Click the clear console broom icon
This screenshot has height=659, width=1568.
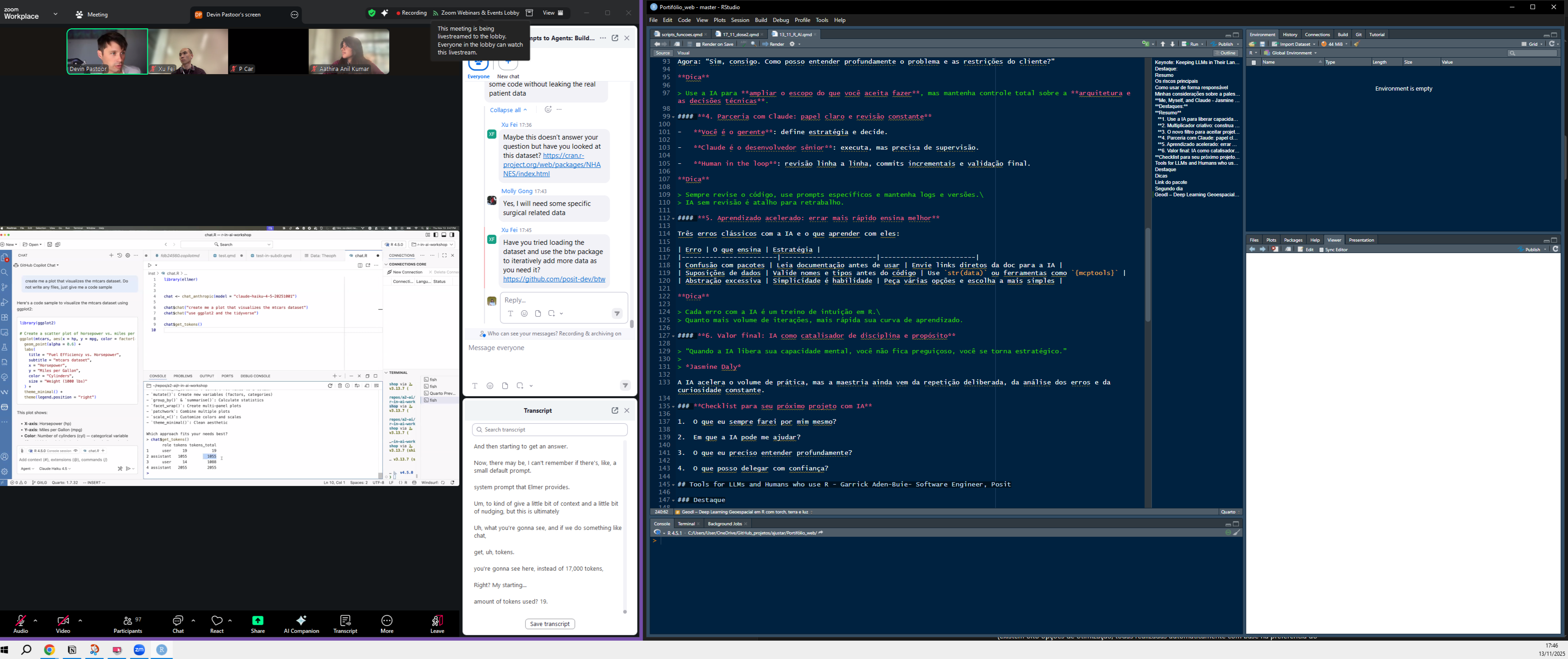pos(1237,533)
